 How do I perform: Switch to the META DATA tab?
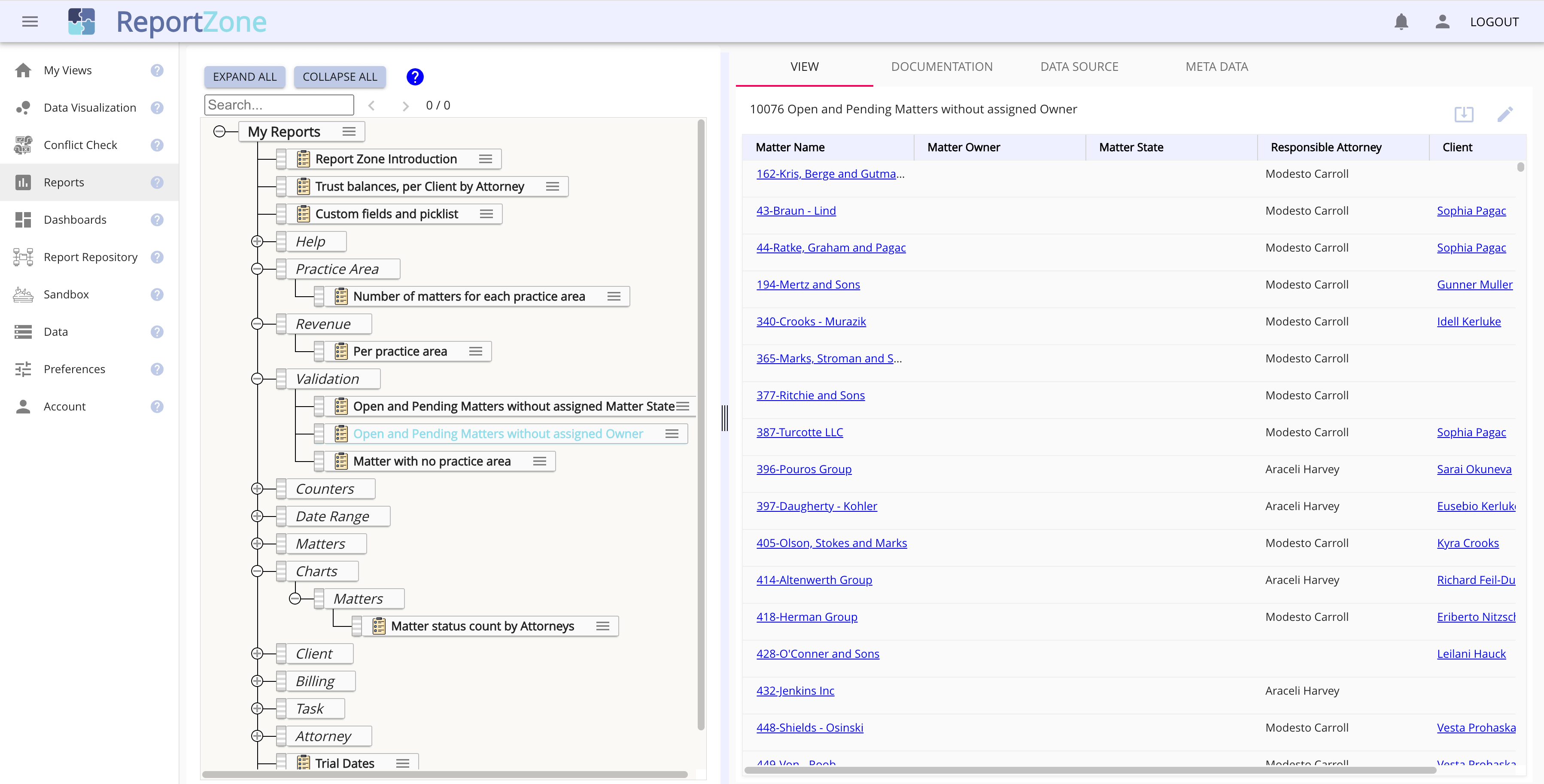click(1216, 67)
